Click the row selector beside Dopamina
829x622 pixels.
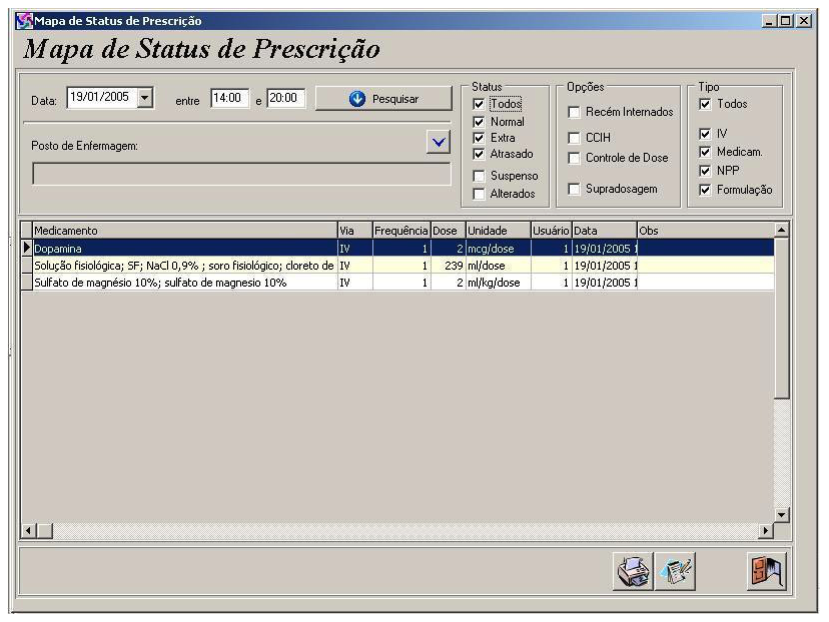(x=26, y=248)
